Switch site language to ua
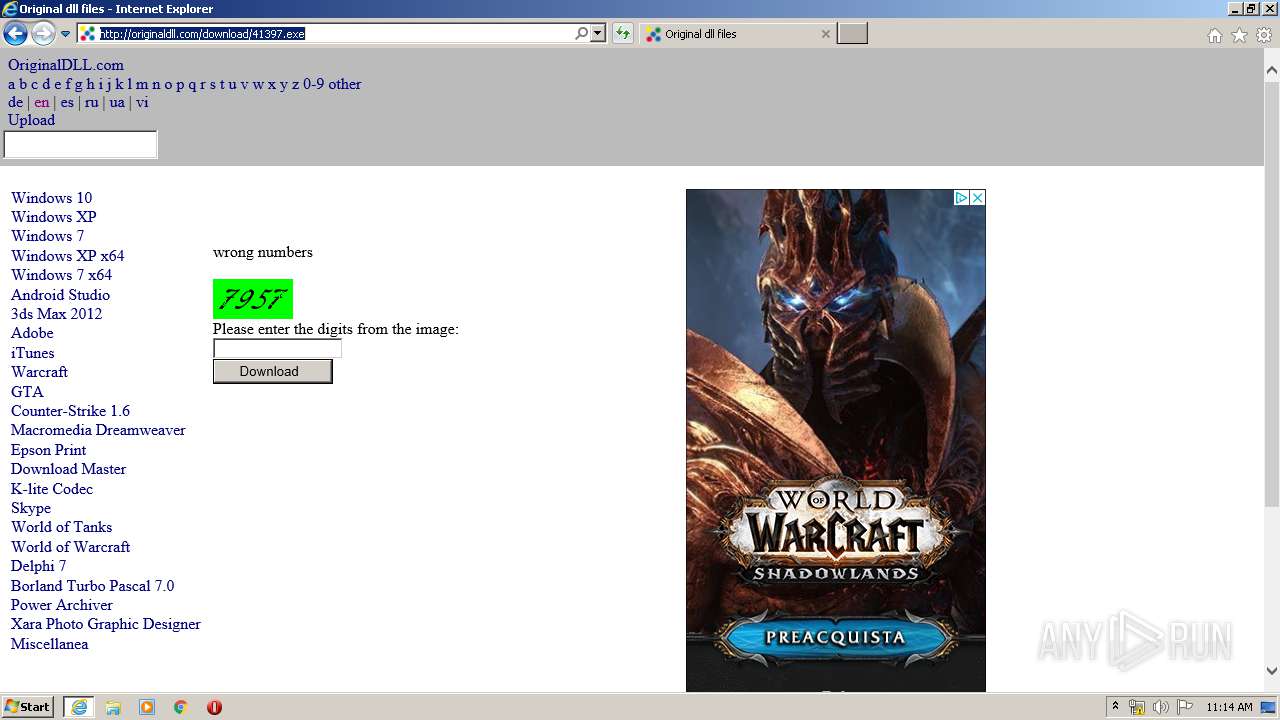This screenshot has height=720, width=1280. pyautogui.click(x=117, y=102)
